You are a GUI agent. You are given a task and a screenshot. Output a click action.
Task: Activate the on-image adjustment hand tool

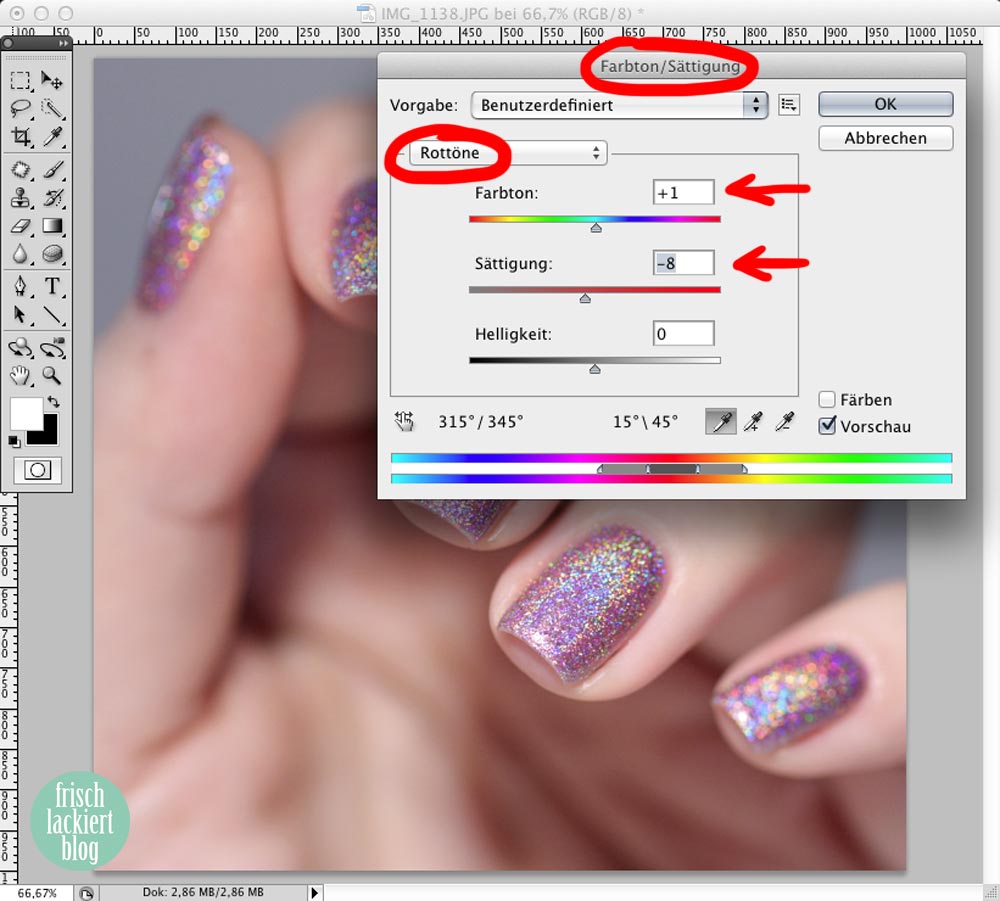point(404,421)
